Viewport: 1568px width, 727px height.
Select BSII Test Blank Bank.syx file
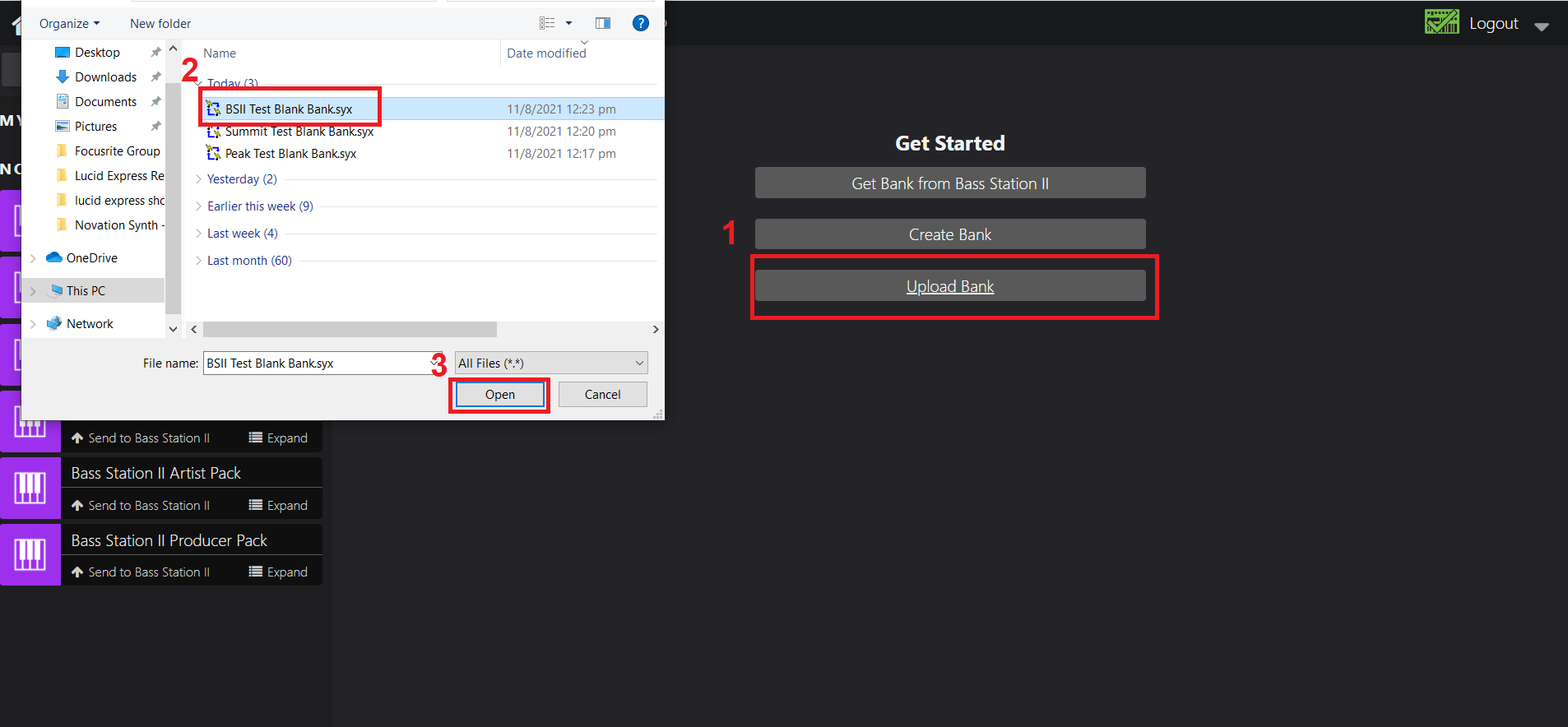289,109
